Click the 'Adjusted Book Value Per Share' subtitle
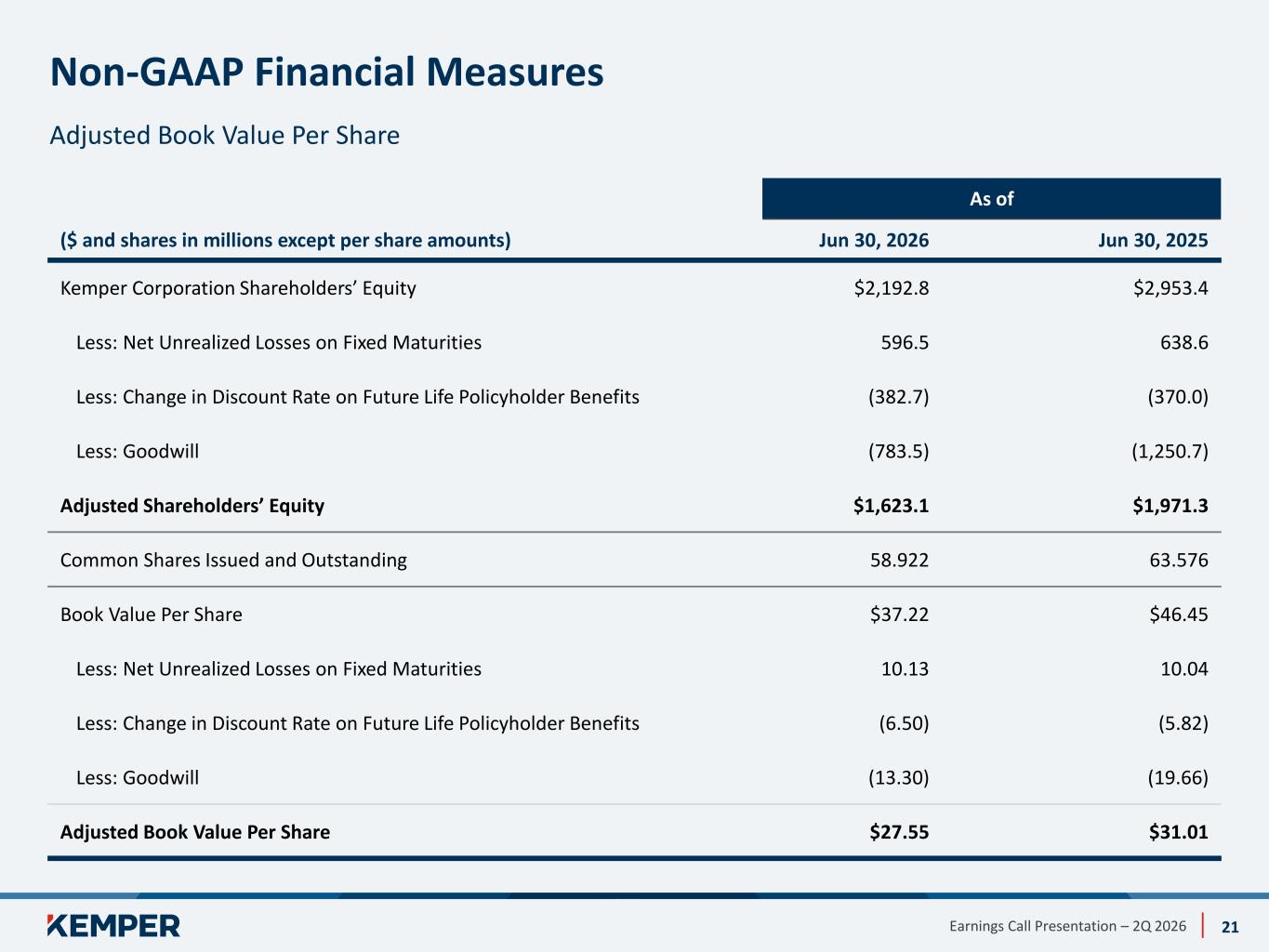Viewport: 1269px width, 952px height. coord(225,136)
